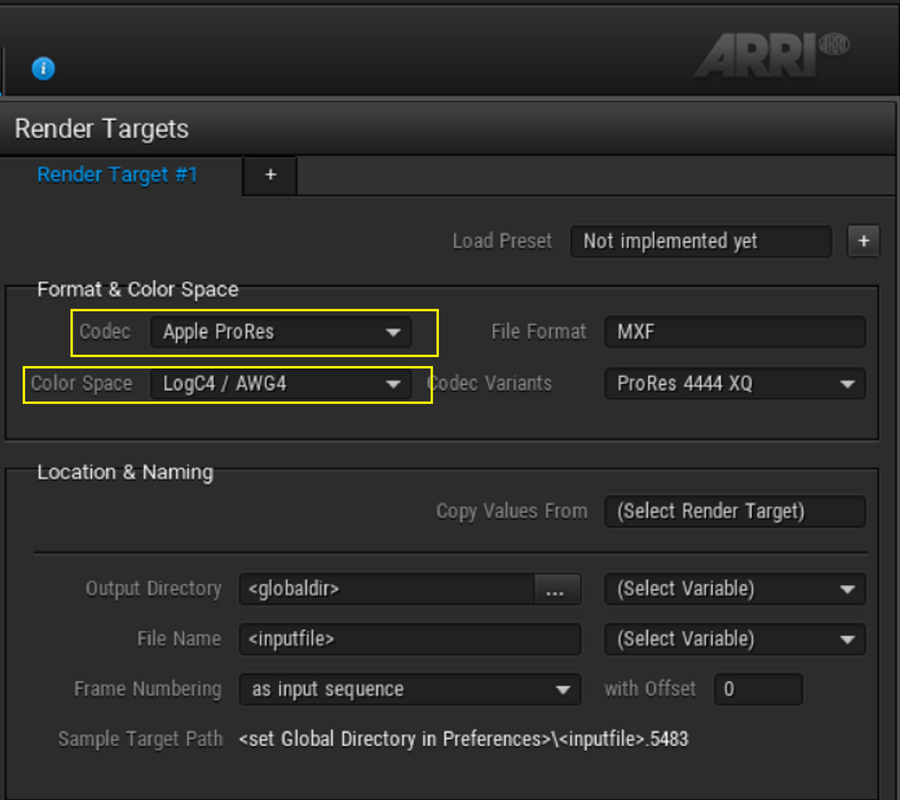
Task: Click the Sample Target Path text
Action: click(463, 739)
